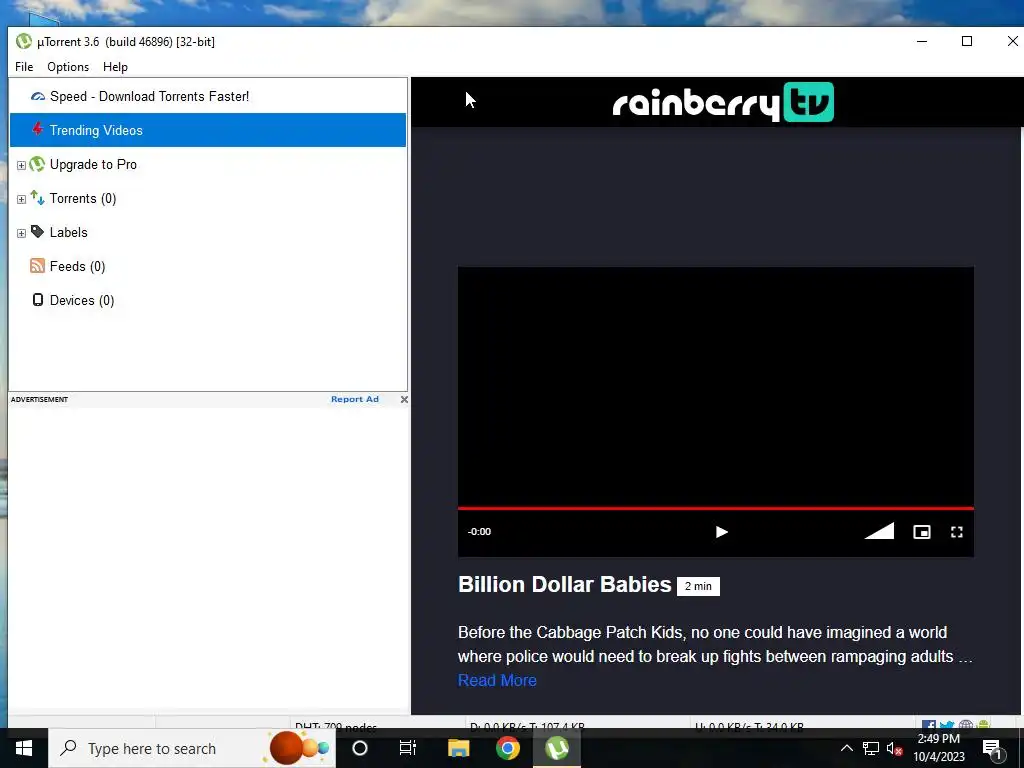Click the Upgrade to Pro logo icon
The width and height of the screenshot is (1024, 768).
coord(38,164)
